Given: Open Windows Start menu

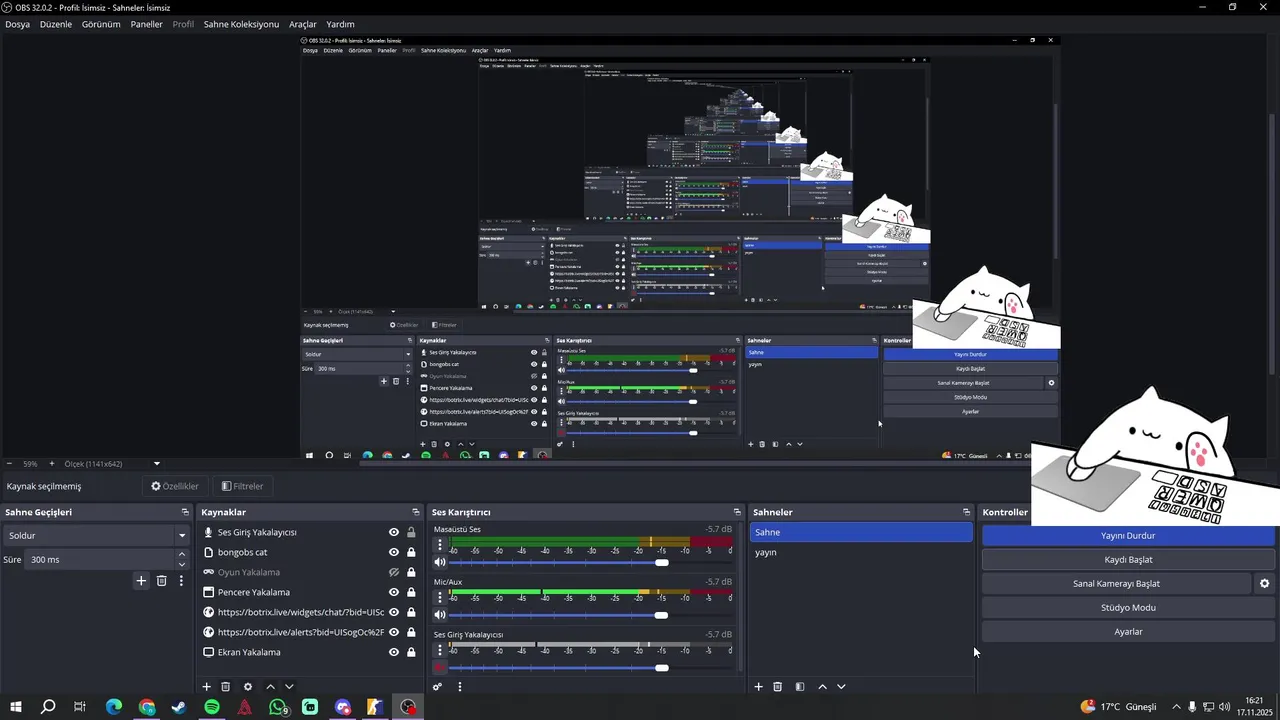Looking at the screenshot, I should (16, 707).
